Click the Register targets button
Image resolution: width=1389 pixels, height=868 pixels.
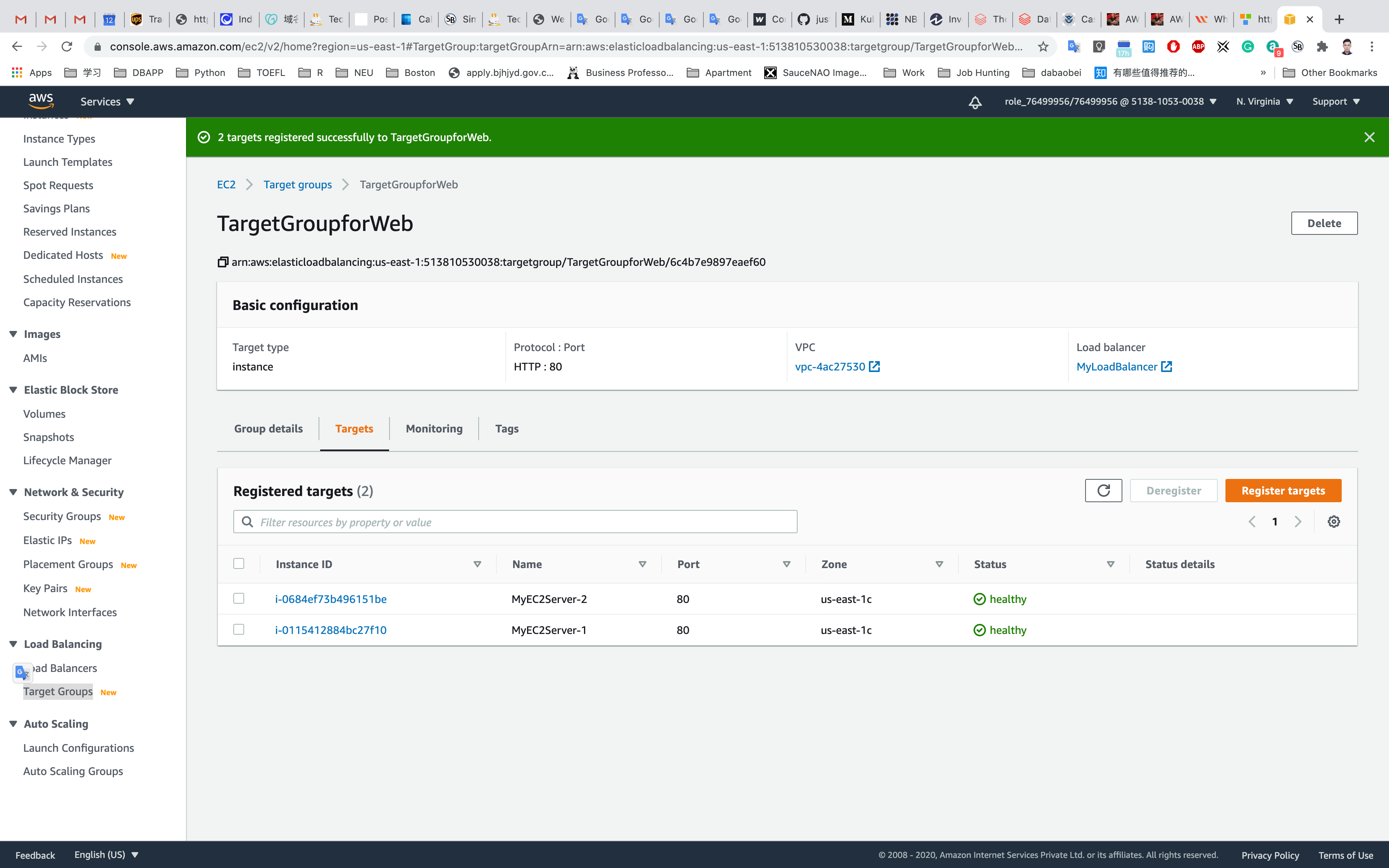tap(1283, 491)
